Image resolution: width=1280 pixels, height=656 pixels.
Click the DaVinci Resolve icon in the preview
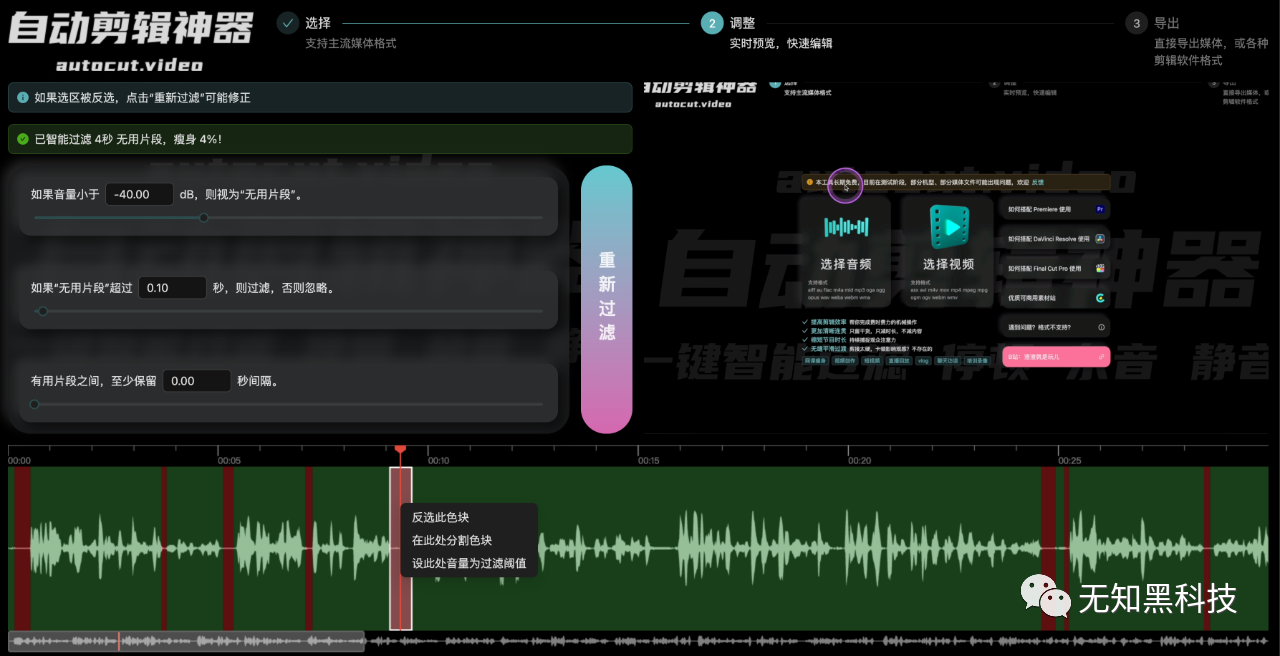pos(1099,239)
